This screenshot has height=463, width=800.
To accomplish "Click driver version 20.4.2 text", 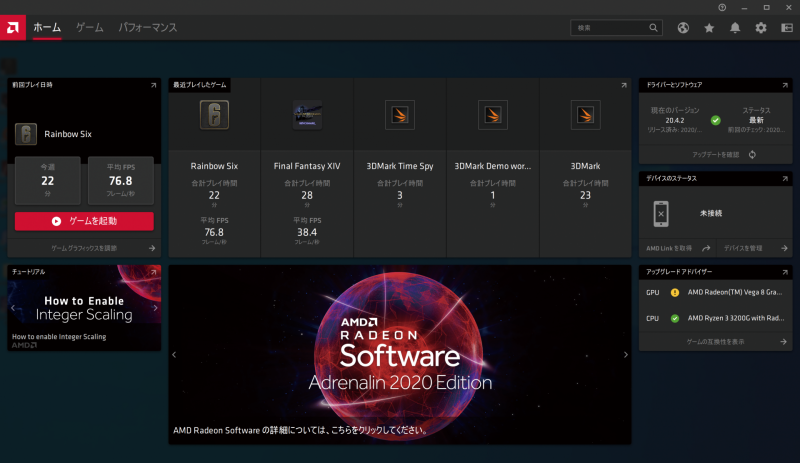I will [674, 120].
